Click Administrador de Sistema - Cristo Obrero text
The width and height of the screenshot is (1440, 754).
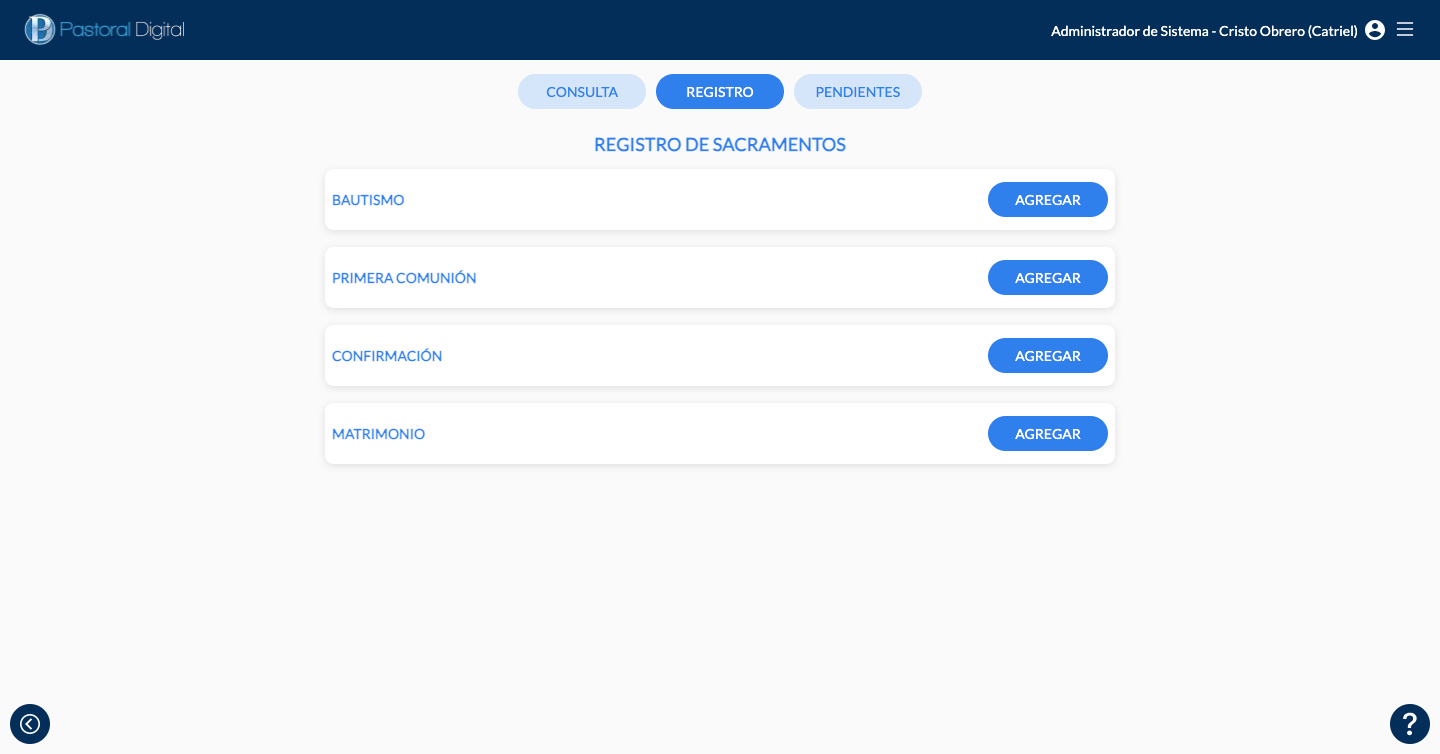coord(1204,31)
